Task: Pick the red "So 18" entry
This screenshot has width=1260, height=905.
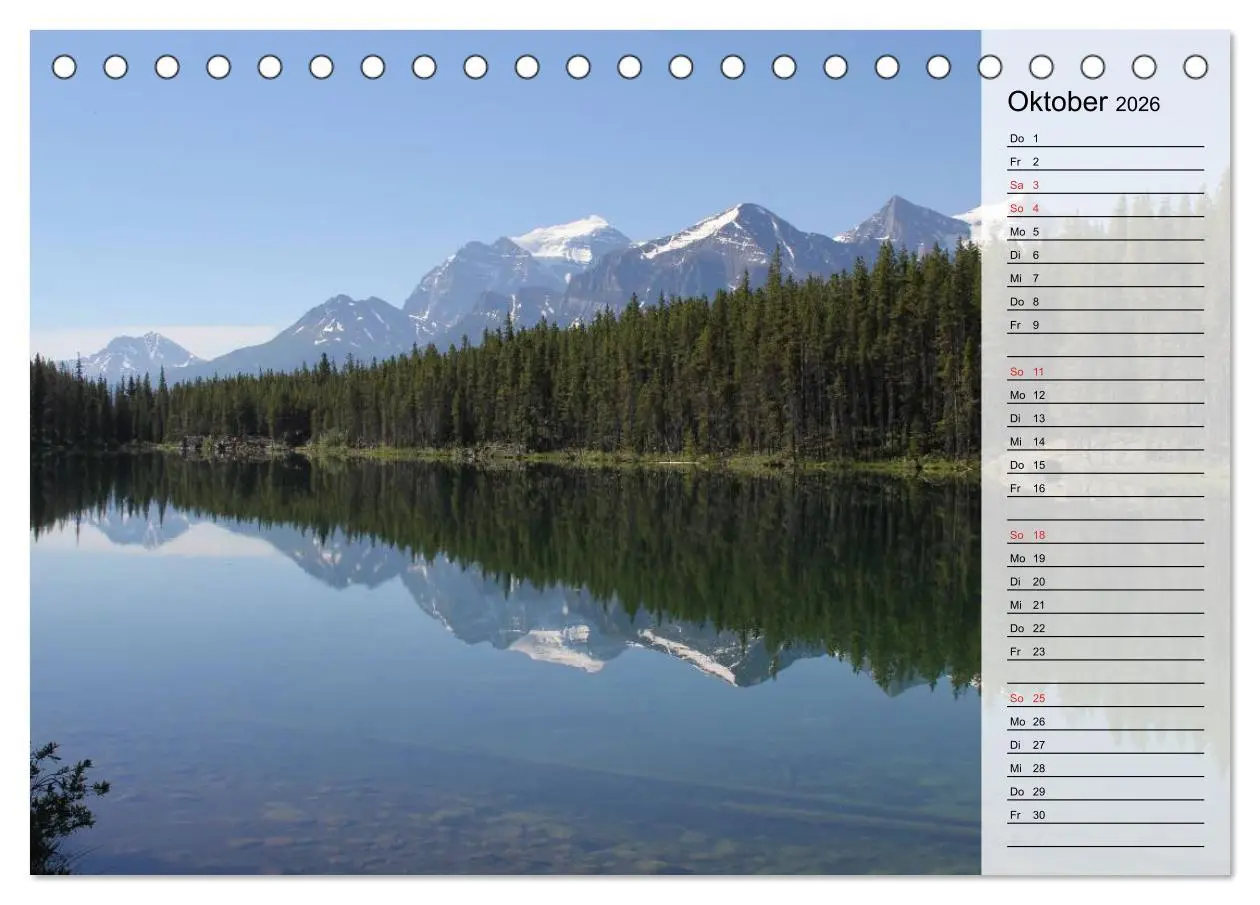Action: click(1105, 535)
